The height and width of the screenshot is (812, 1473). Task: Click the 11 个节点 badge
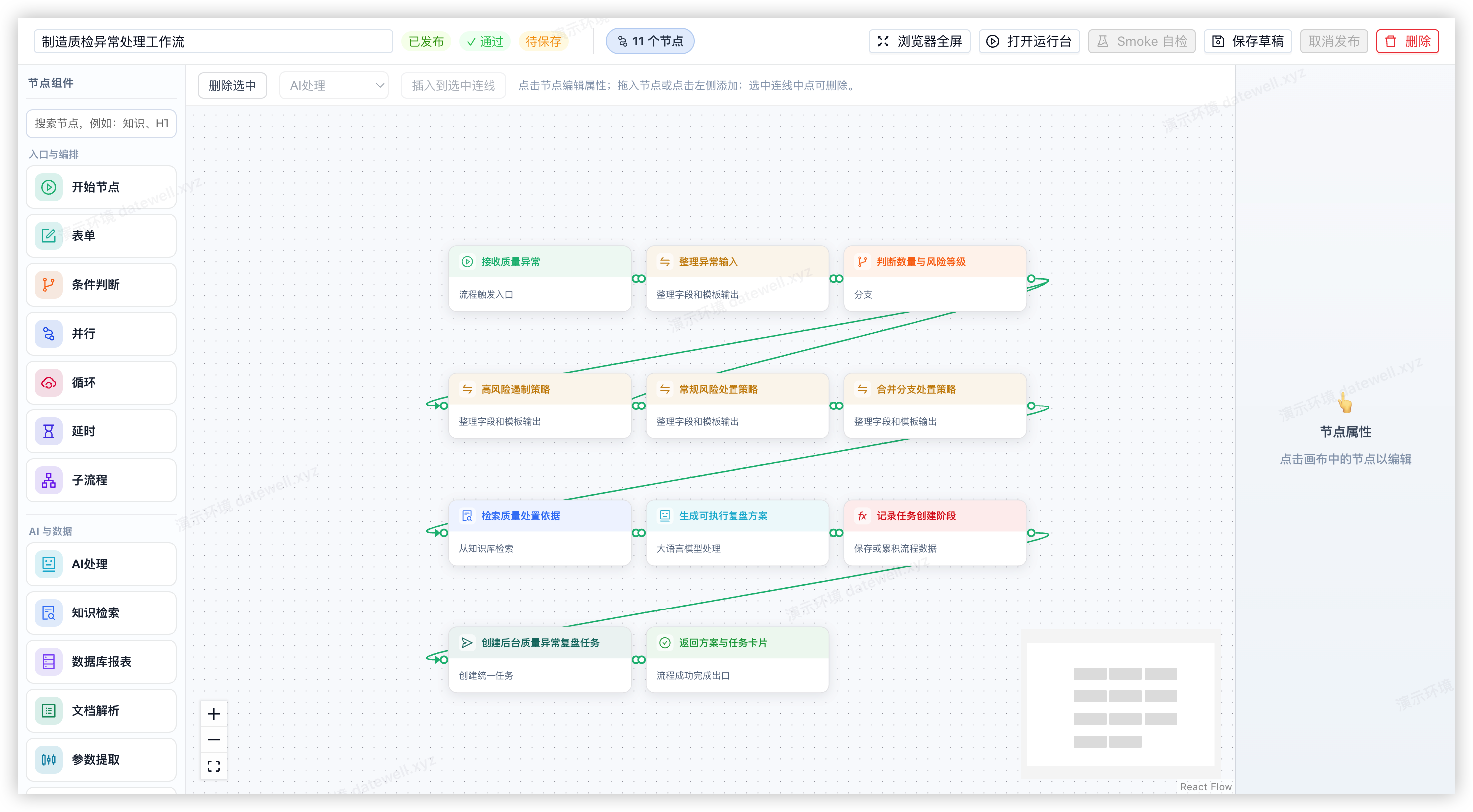pos(650,41)
